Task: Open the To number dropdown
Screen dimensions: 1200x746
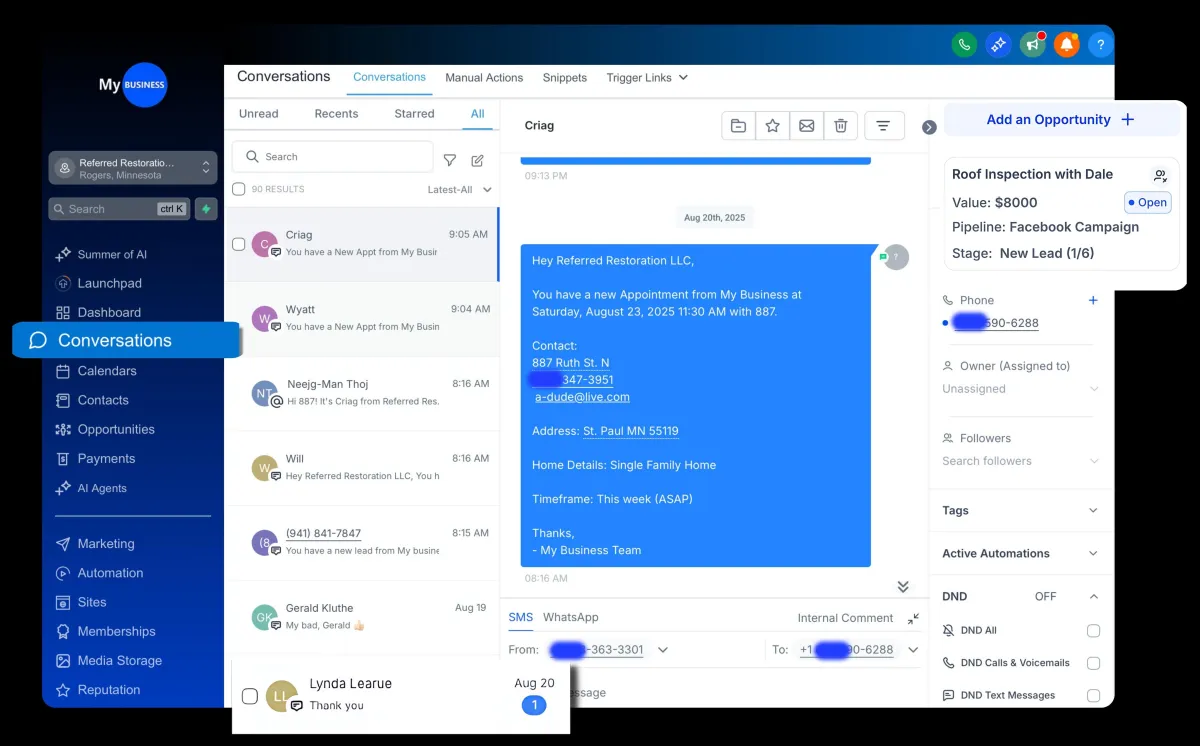Action: [912, 649]
